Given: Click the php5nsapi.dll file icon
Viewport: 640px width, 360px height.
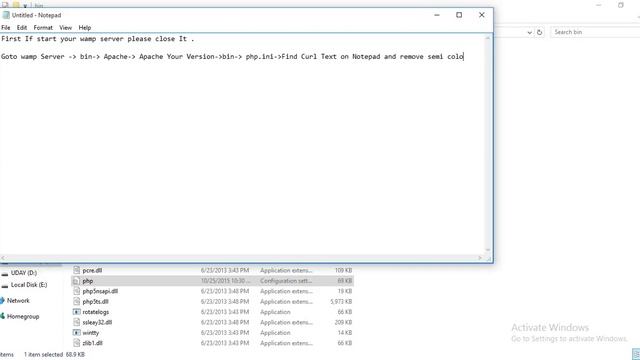Looking at the screenshot, I should [x=76, y=291].
